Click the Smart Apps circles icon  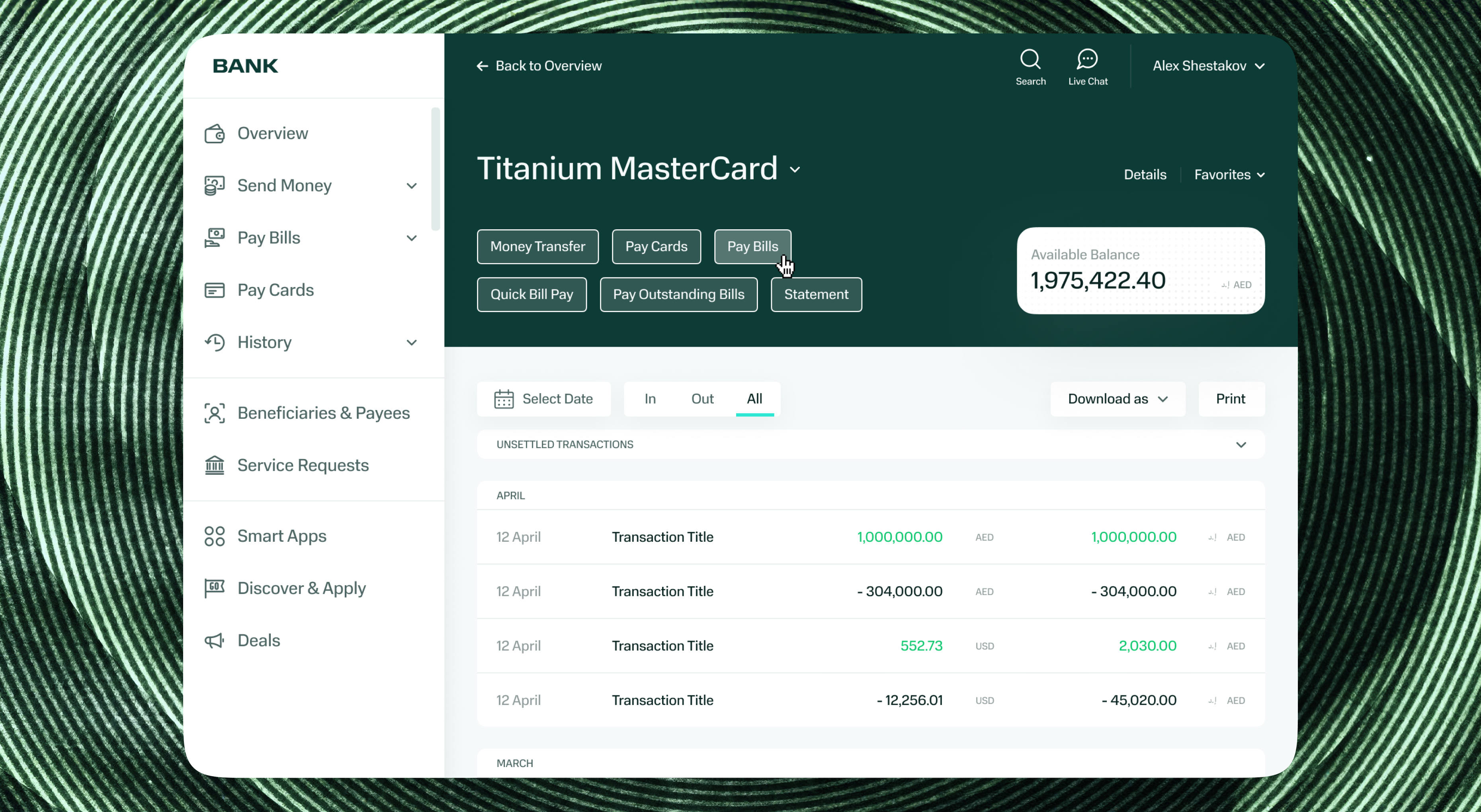[215, 536]
